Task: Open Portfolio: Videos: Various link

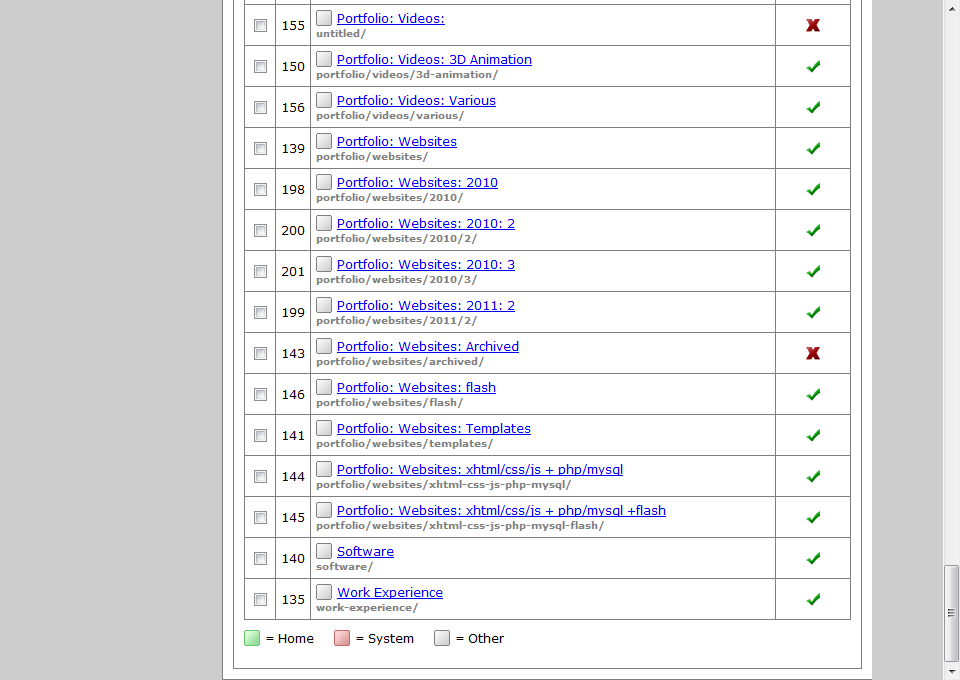Action: coord(416,101)
